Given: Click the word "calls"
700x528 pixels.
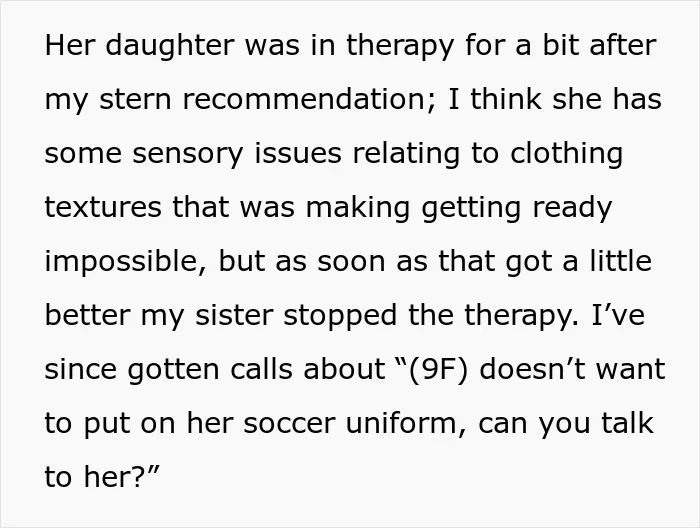Looking at the screenshot, I should pyautogui.click(x=262, y=369).
